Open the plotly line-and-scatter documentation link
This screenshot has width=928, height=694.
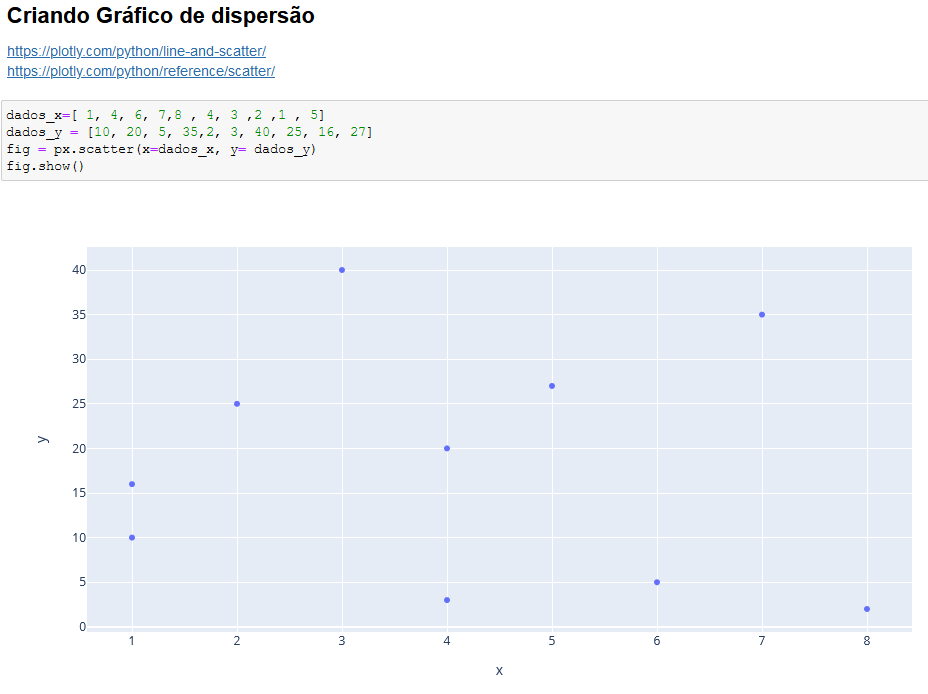[x=136, y=51]
